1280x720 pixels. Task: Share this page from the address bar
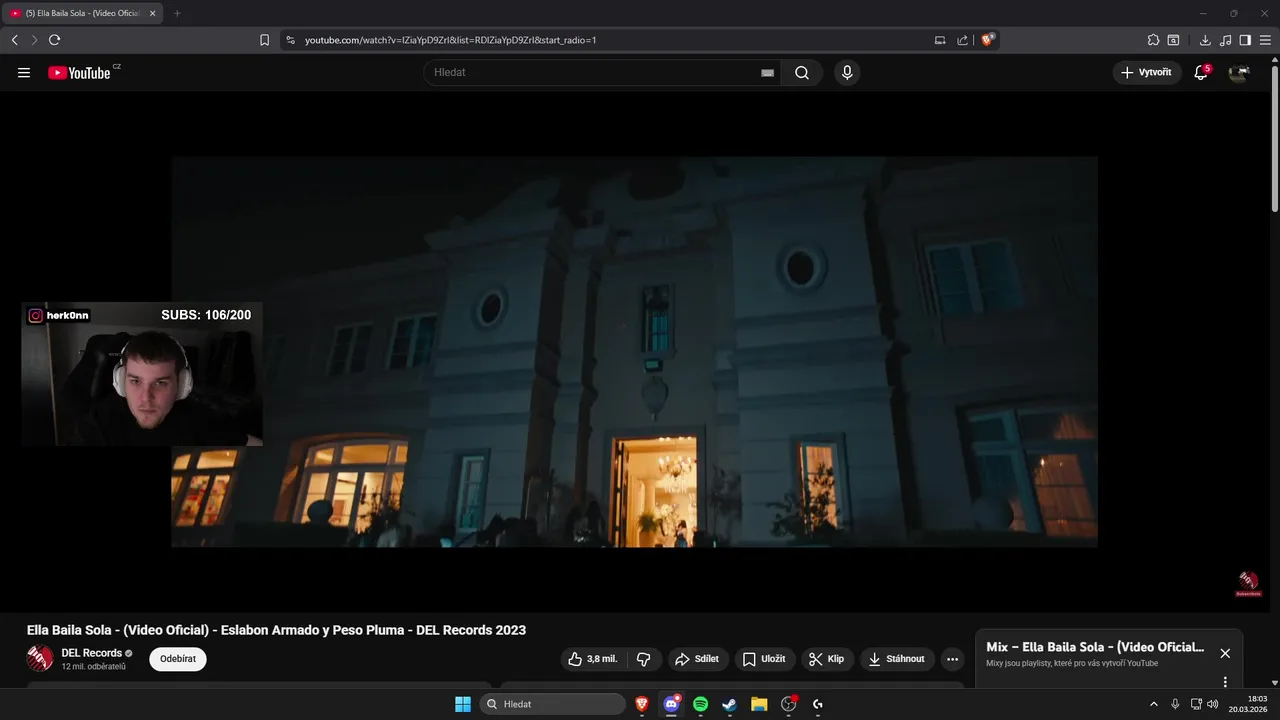coord(962,40)
